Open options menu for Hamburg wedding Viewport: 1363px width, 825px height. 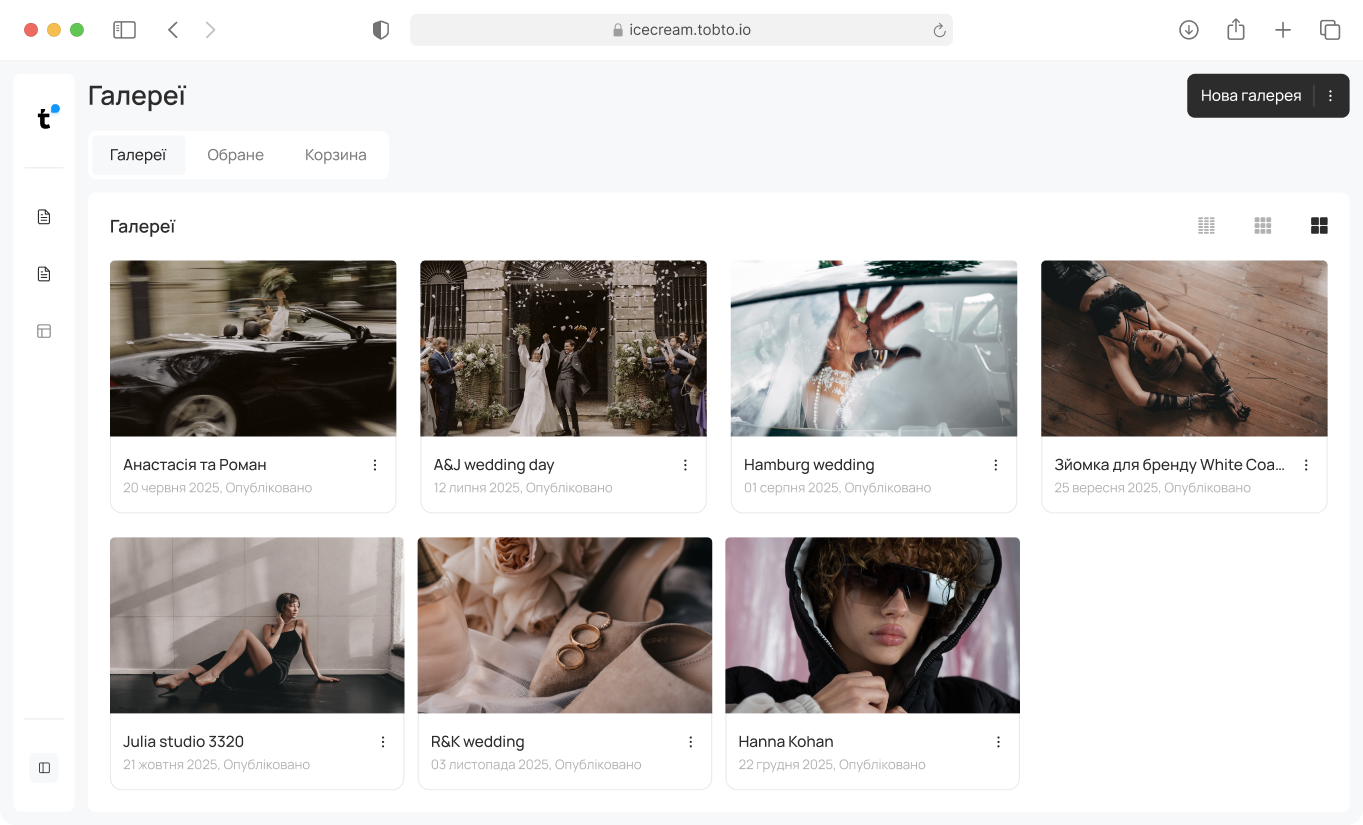[996, 465]
